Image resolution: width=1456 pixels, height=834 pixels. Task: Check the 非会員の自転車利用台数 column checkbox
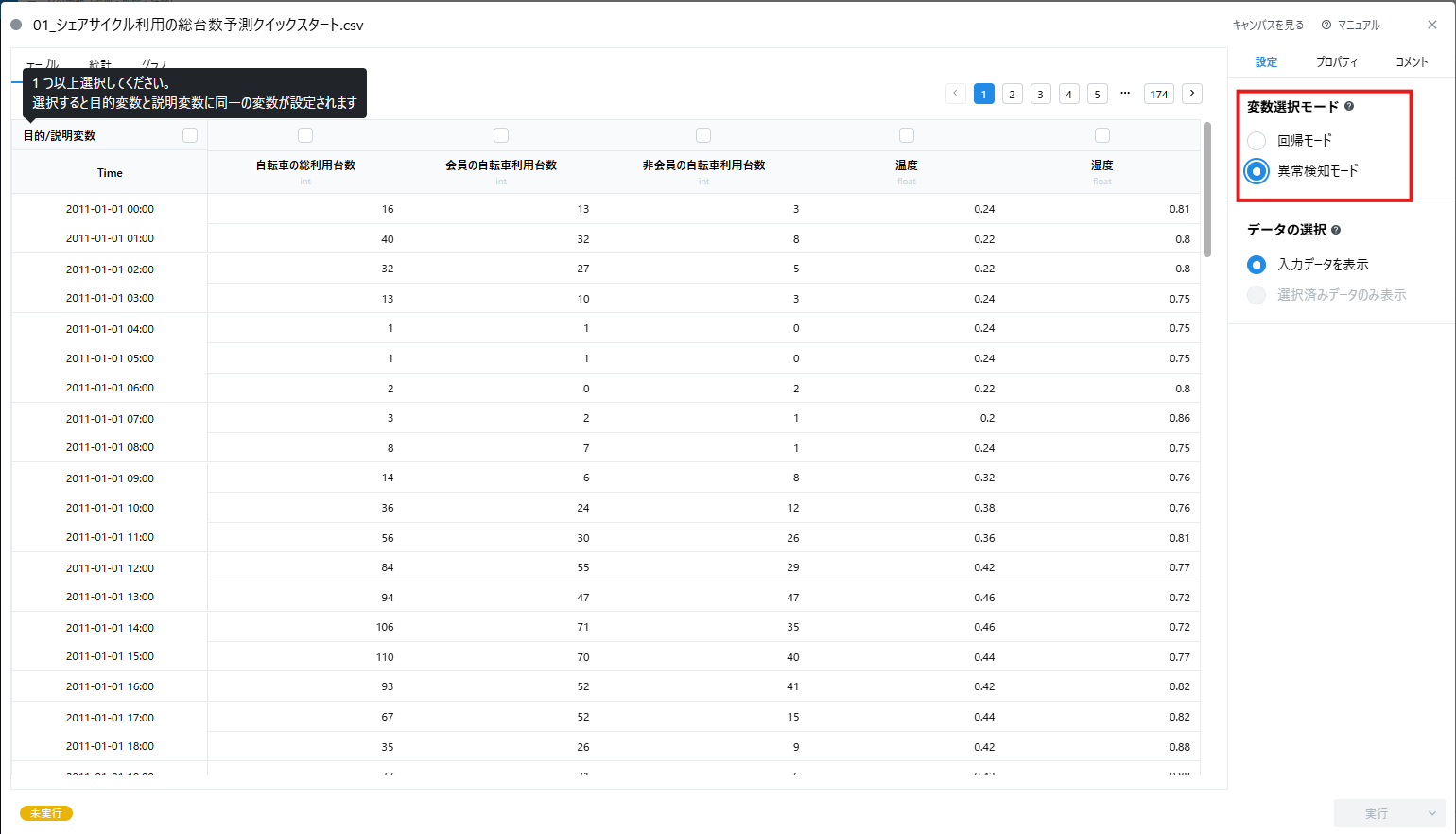tap(703, 135)
